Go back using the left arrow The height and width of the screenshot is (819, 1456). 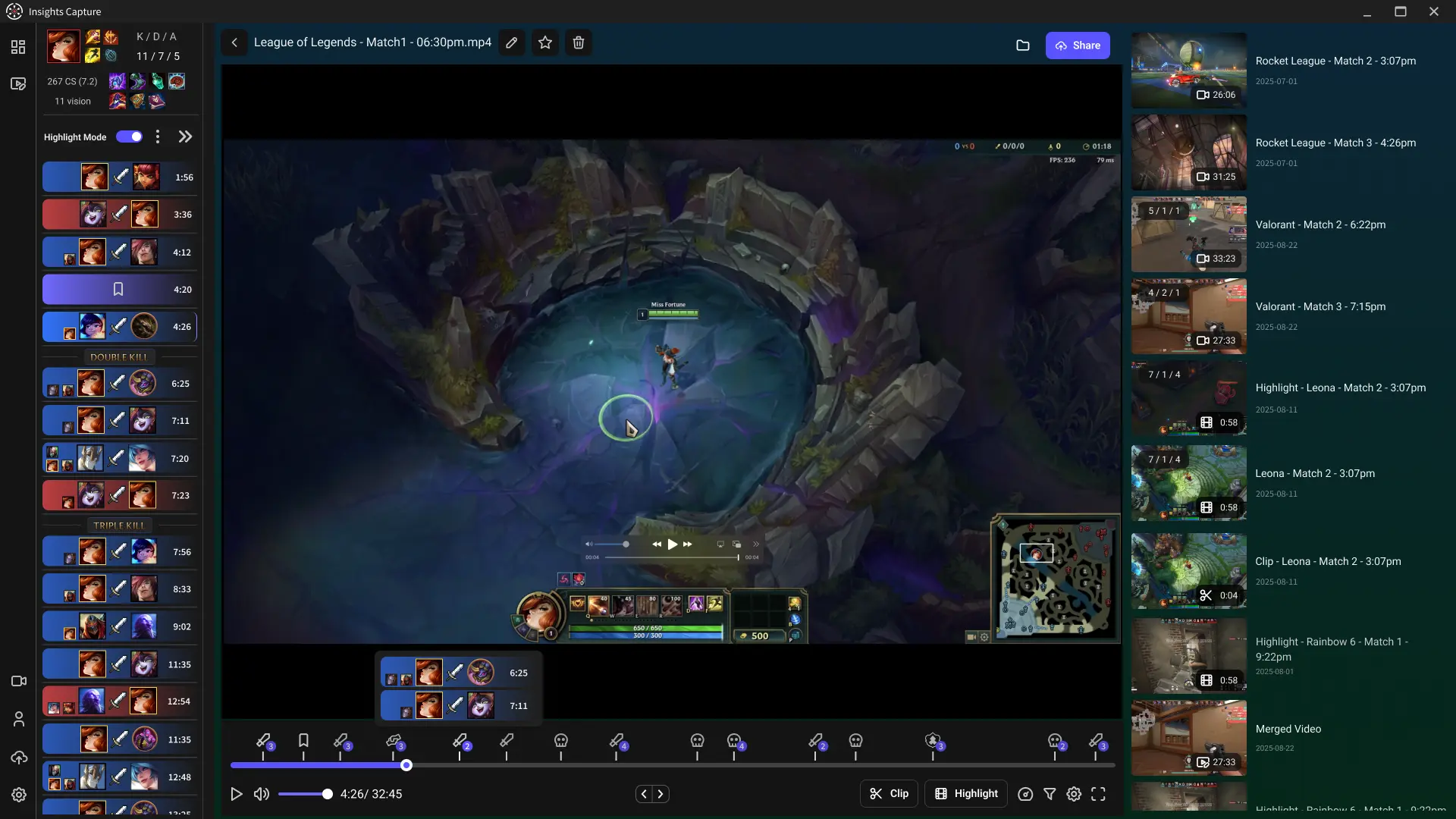click(x=234, y=42)
